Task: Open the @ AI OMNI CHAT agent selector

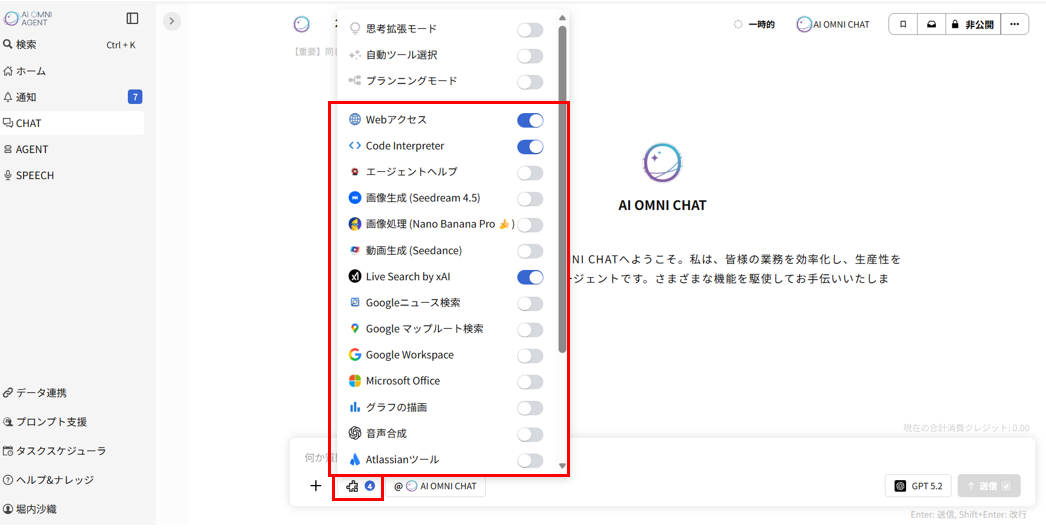Action: (x=436, y=486)
